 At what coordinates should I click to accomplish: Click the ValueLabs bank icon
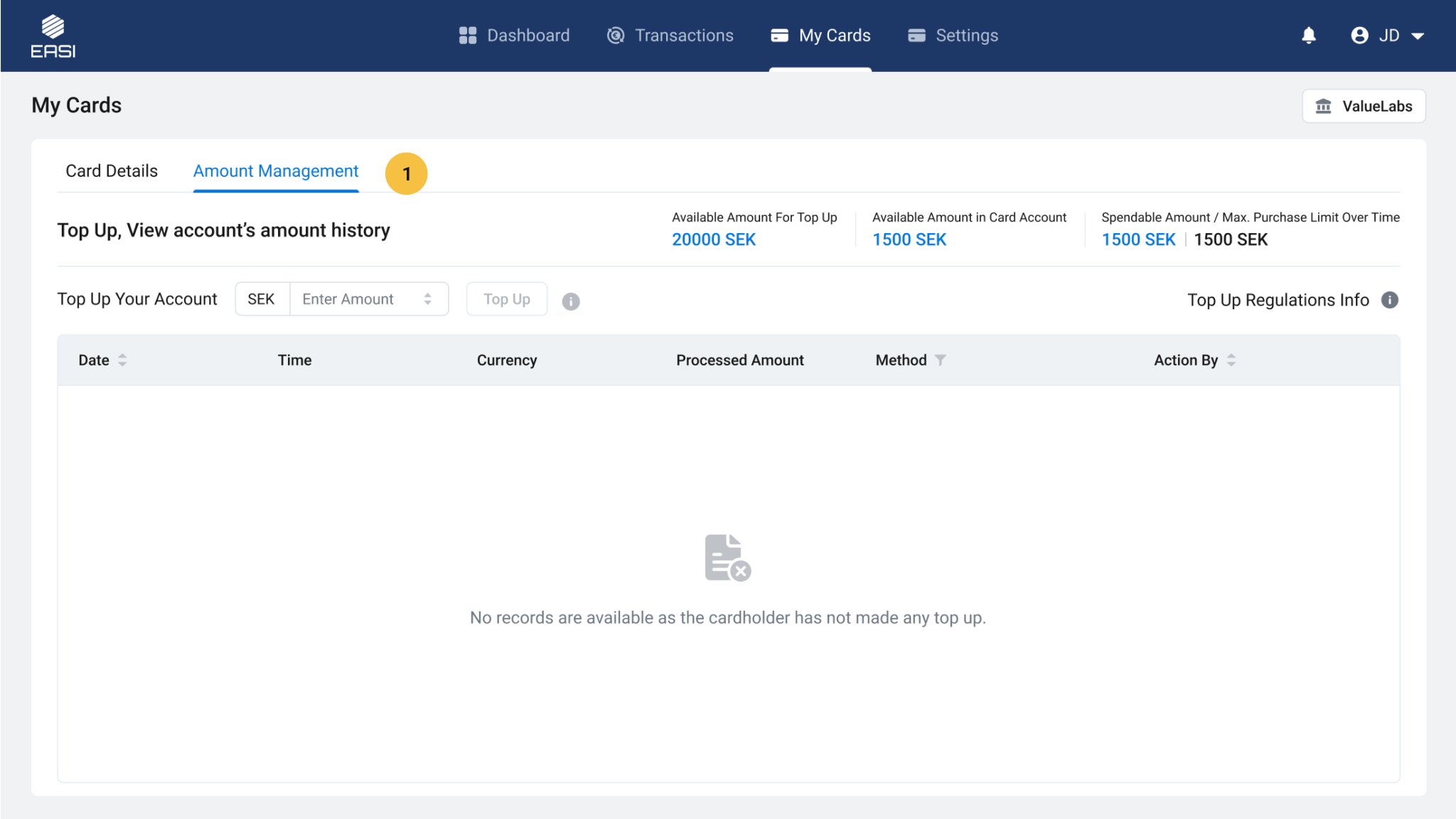coord(1323,107)
